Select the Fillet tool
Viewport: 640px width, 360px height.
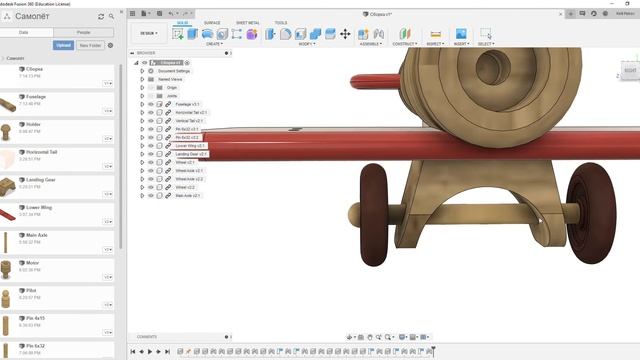(x=286, y=34)
